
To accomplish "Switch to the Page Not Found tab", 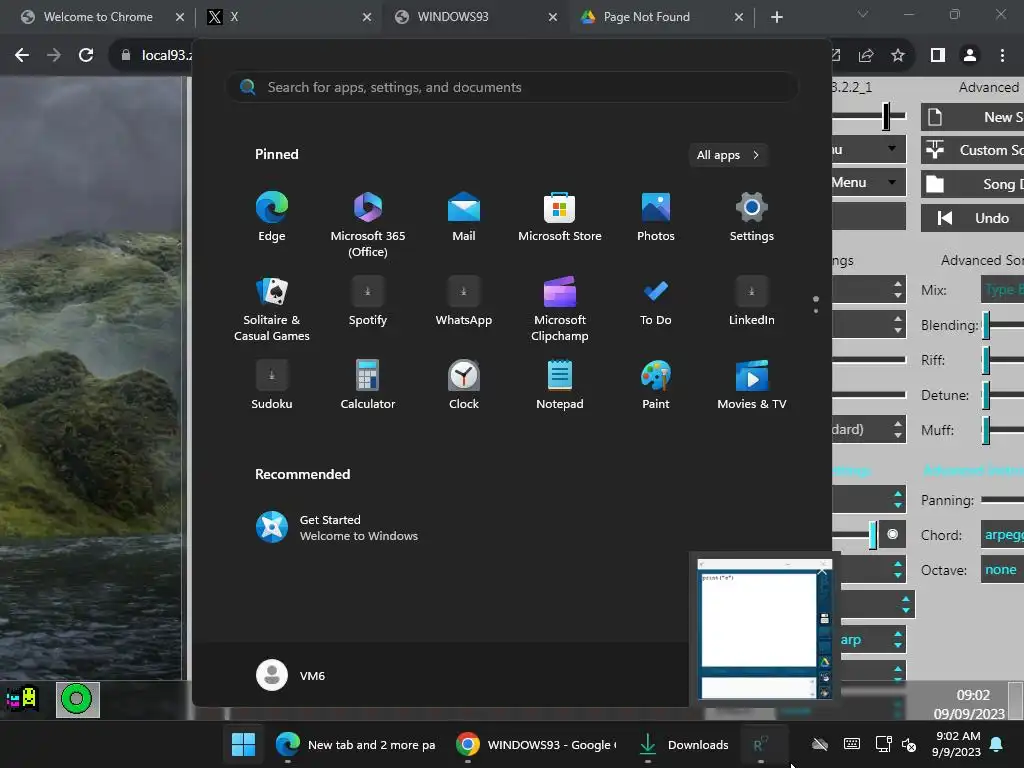I will (x=662, y=17).
